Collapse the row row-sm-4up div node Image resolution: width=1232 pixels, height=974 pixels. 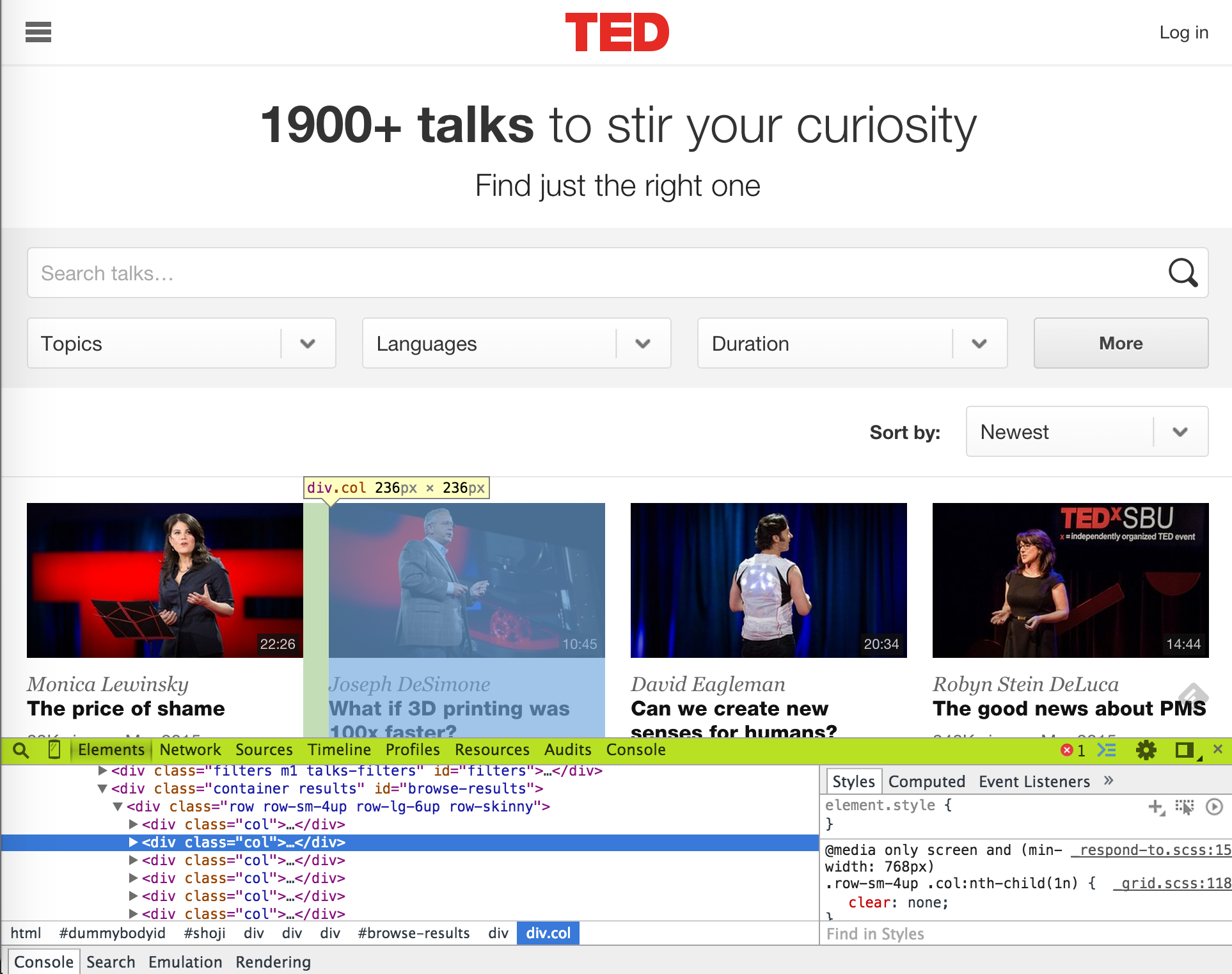pos(118,806)
